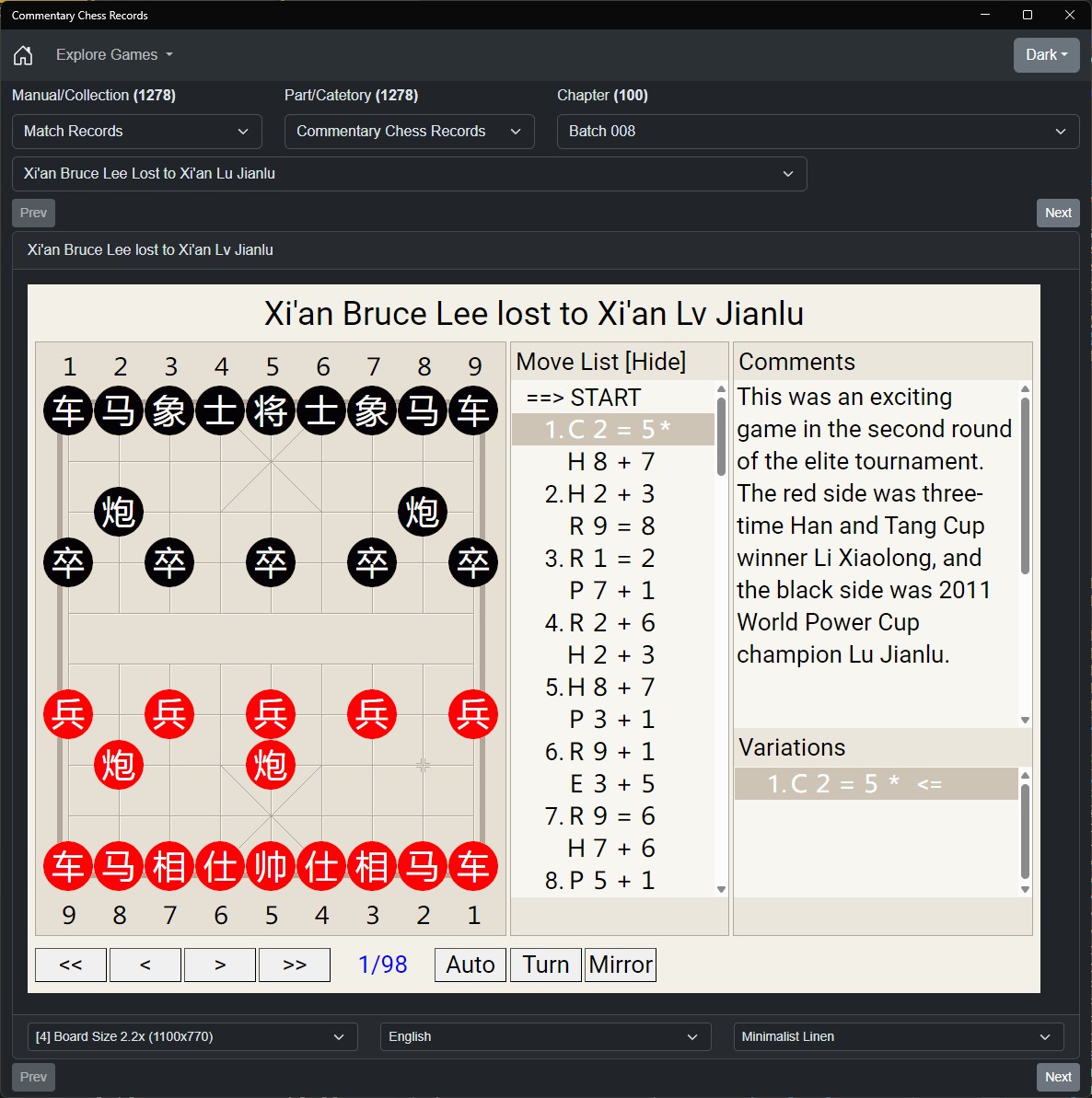The height and width of the screenshot is (1098, 1092).
Task: Open the Dark theme dropdown
Action: pyautogui.click(x=1047, y=54)
